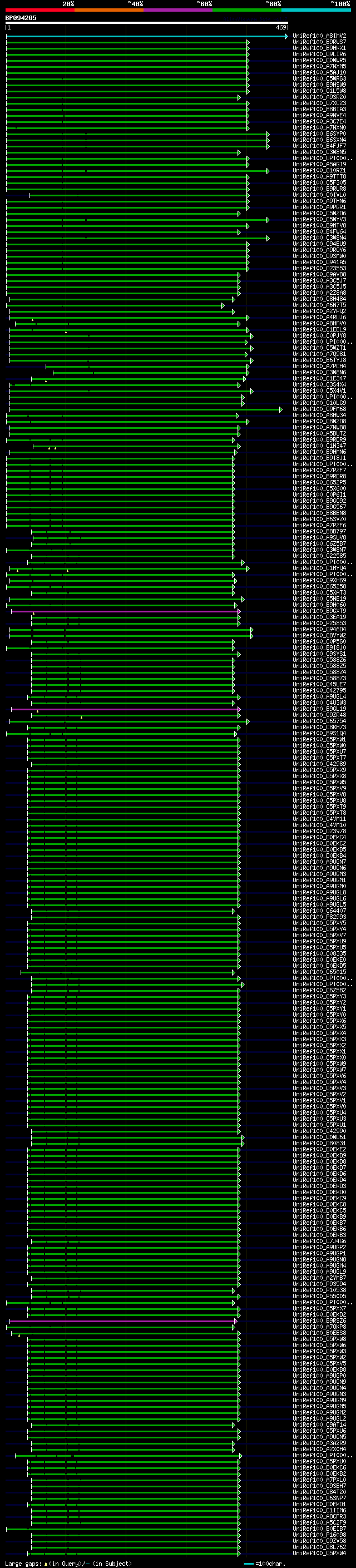Click the purple alignment bar of UniRef100_B9GL19

[x=125, y=709]
